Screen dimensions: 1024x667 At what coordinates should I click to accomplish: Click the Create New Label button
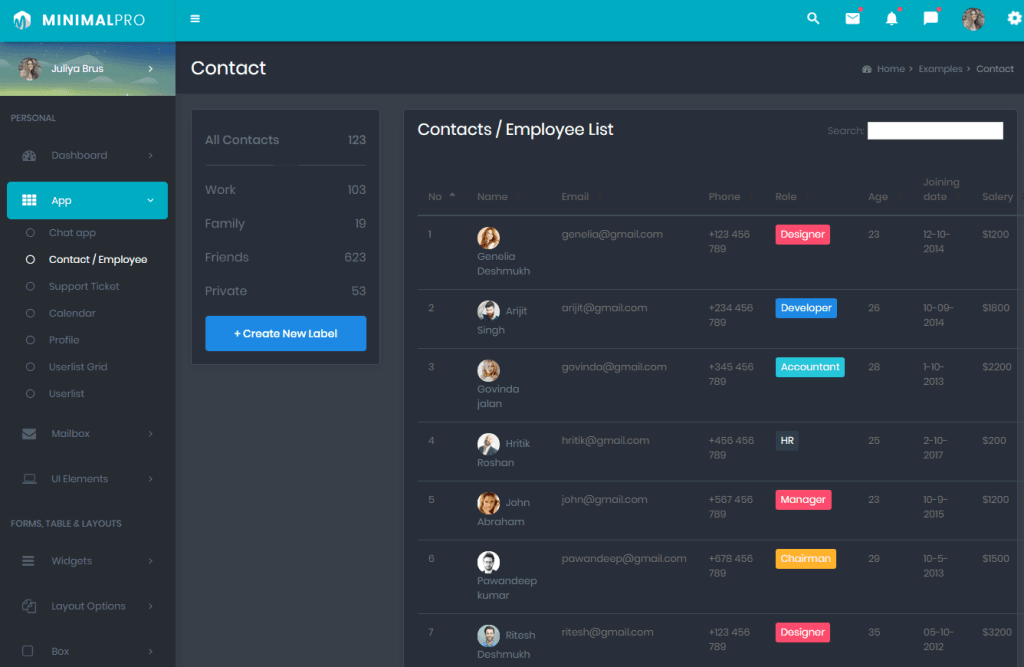click(285, 331)
